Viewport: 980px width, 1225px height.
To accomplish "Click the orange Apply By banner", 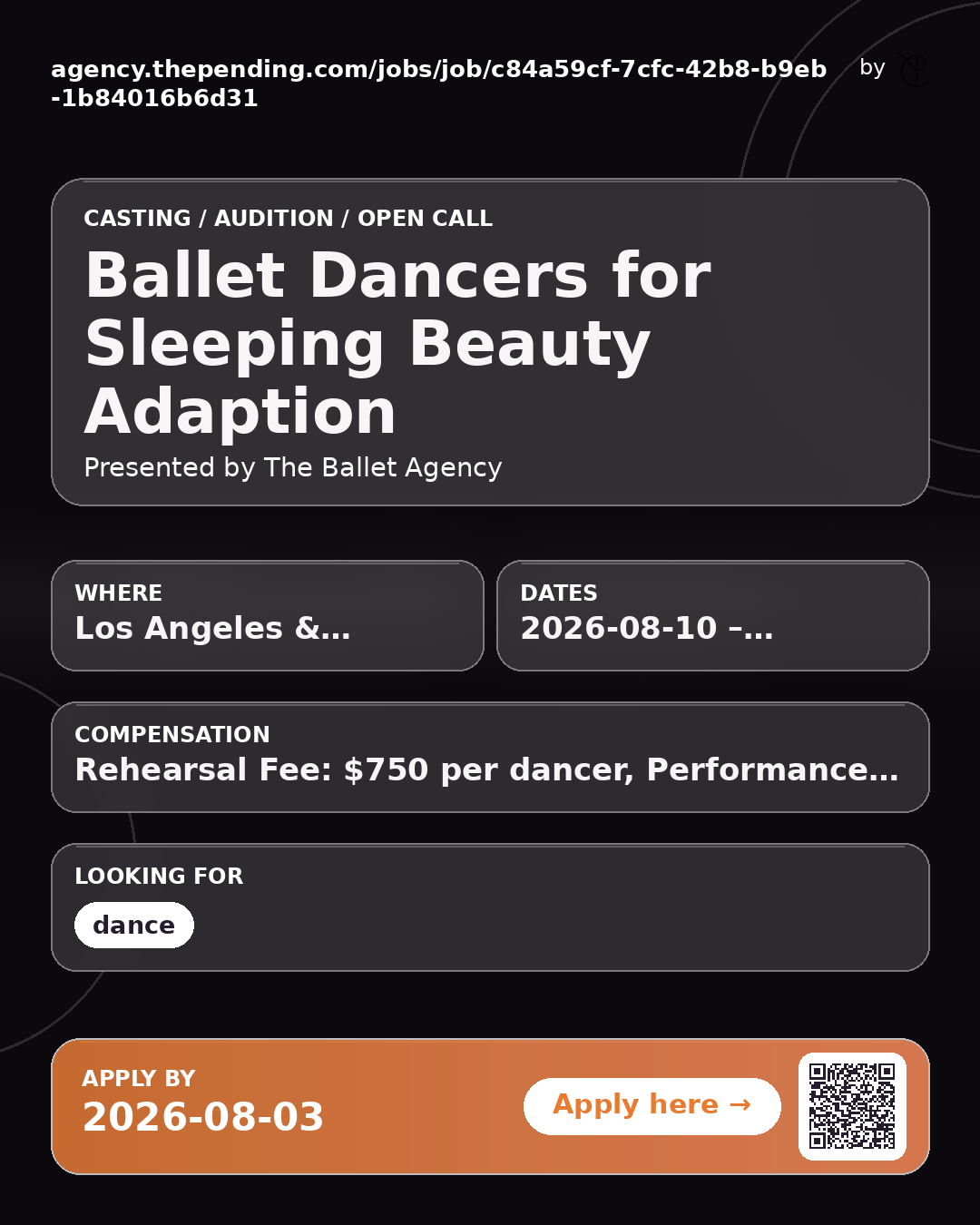I will (x=490, y=1106).
